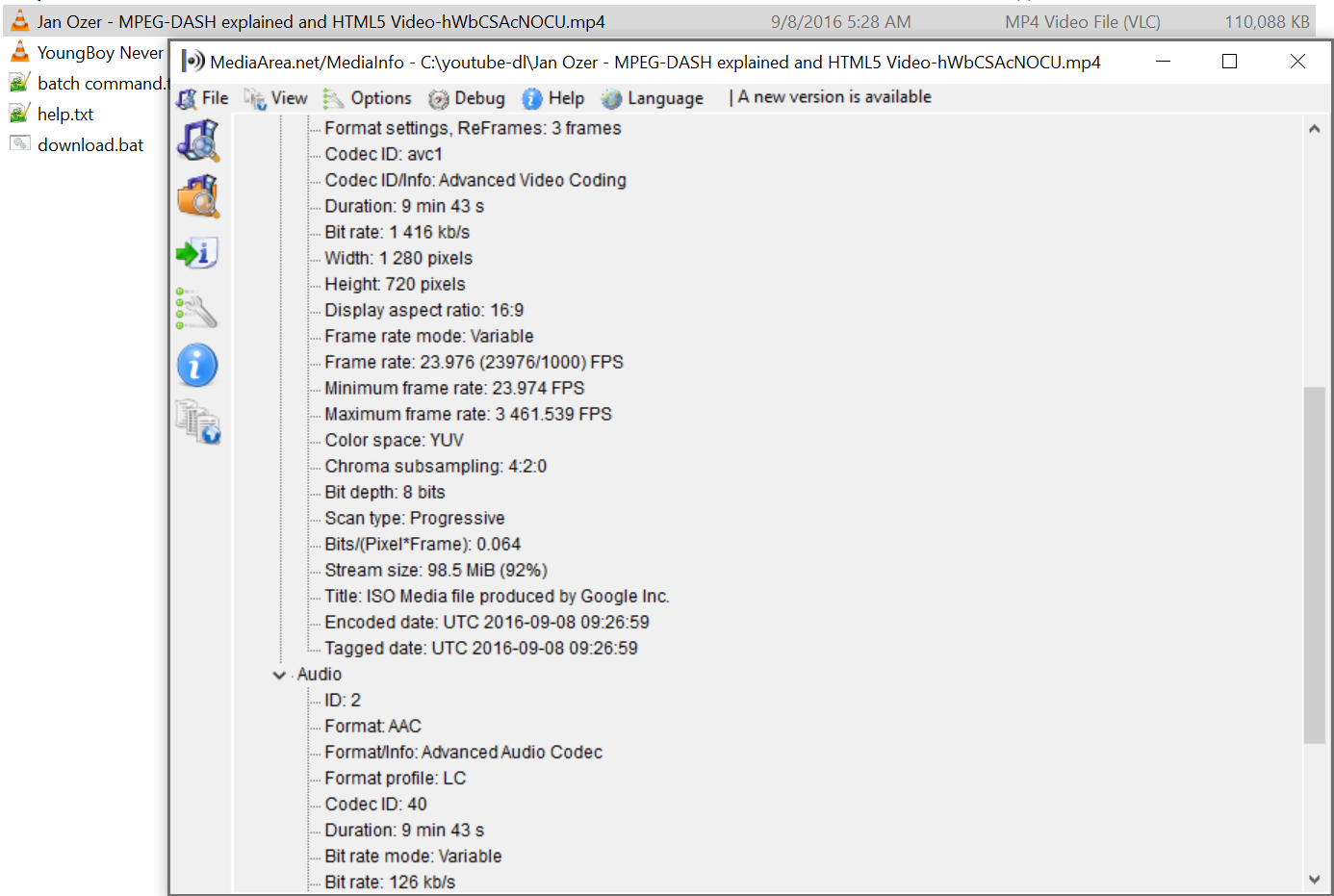This screenshot has height=896, width=1334.
Task: Click the Open Folder sidebar icon in MediaInfo
Action: click(198, 196)
